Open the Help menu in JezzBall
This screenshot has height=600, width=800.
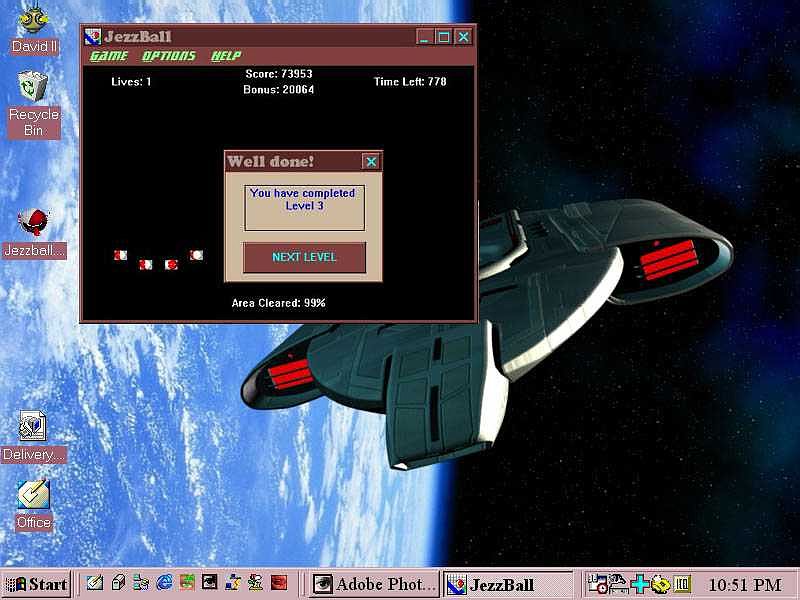pyautogui.click(x=226, y=56)
